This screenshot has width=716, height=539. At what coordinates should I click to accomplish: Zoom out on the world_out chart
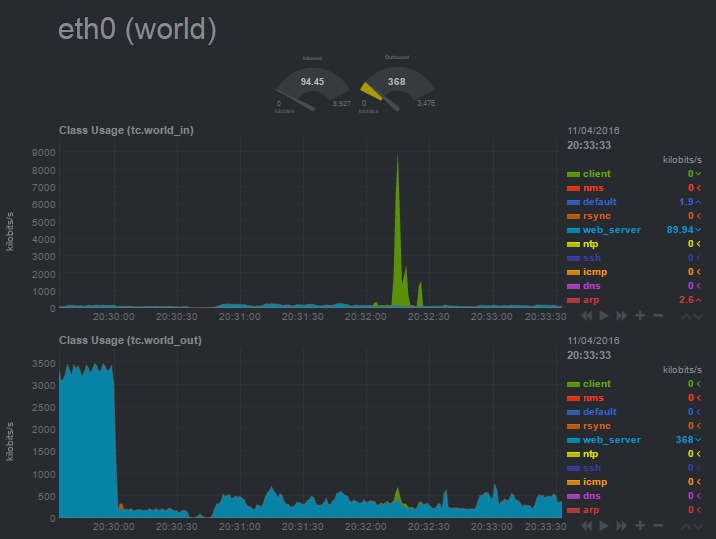(657, 525)
